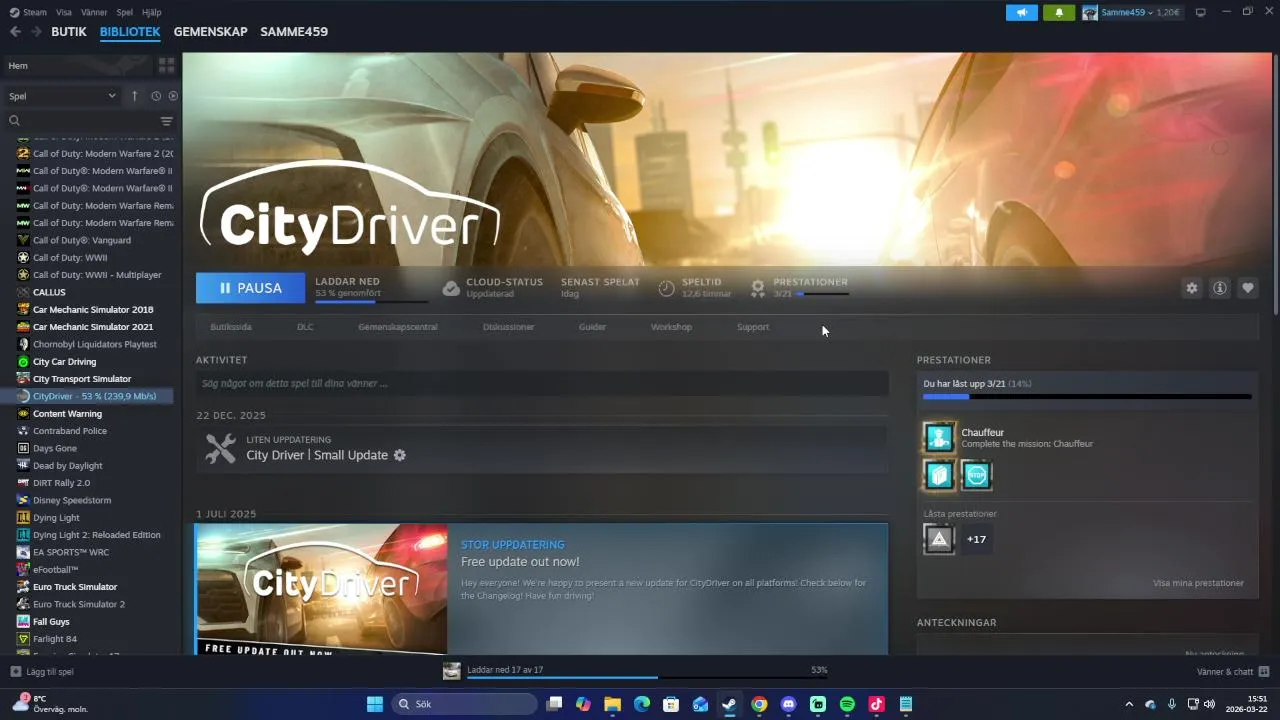Open update settings gear beside Small Update
Image resolution: width=1280 pixels, height=720 pixels.
point(400,455)
